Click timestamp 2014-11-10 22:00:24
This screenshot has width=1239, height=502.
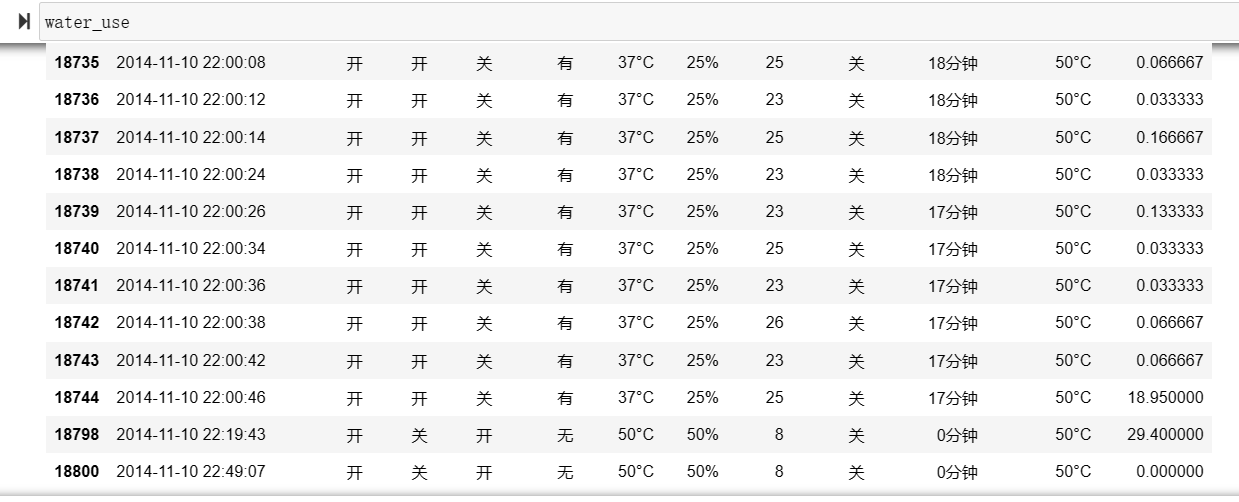191,174
